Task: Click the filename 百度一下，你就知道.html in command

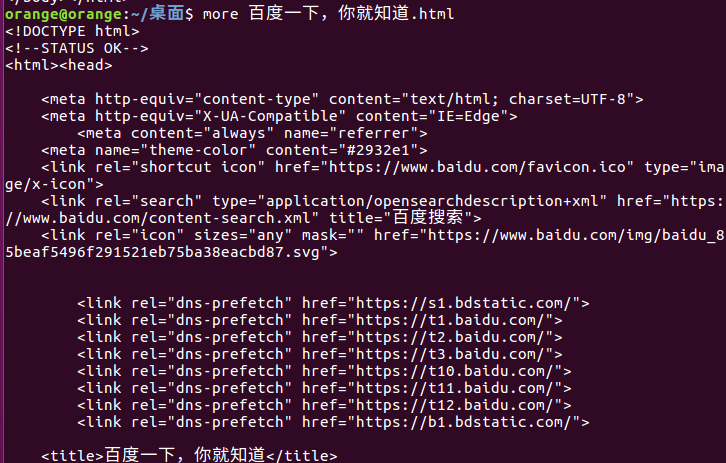Action: point(351,13)
